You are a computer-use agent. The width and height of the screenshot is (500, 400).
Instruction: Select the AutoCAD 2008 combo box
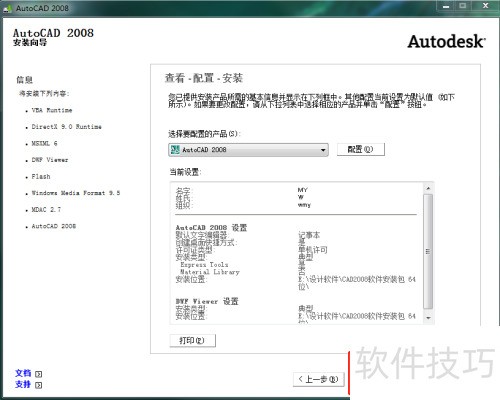pyautogui.click(x=248, y=150)
